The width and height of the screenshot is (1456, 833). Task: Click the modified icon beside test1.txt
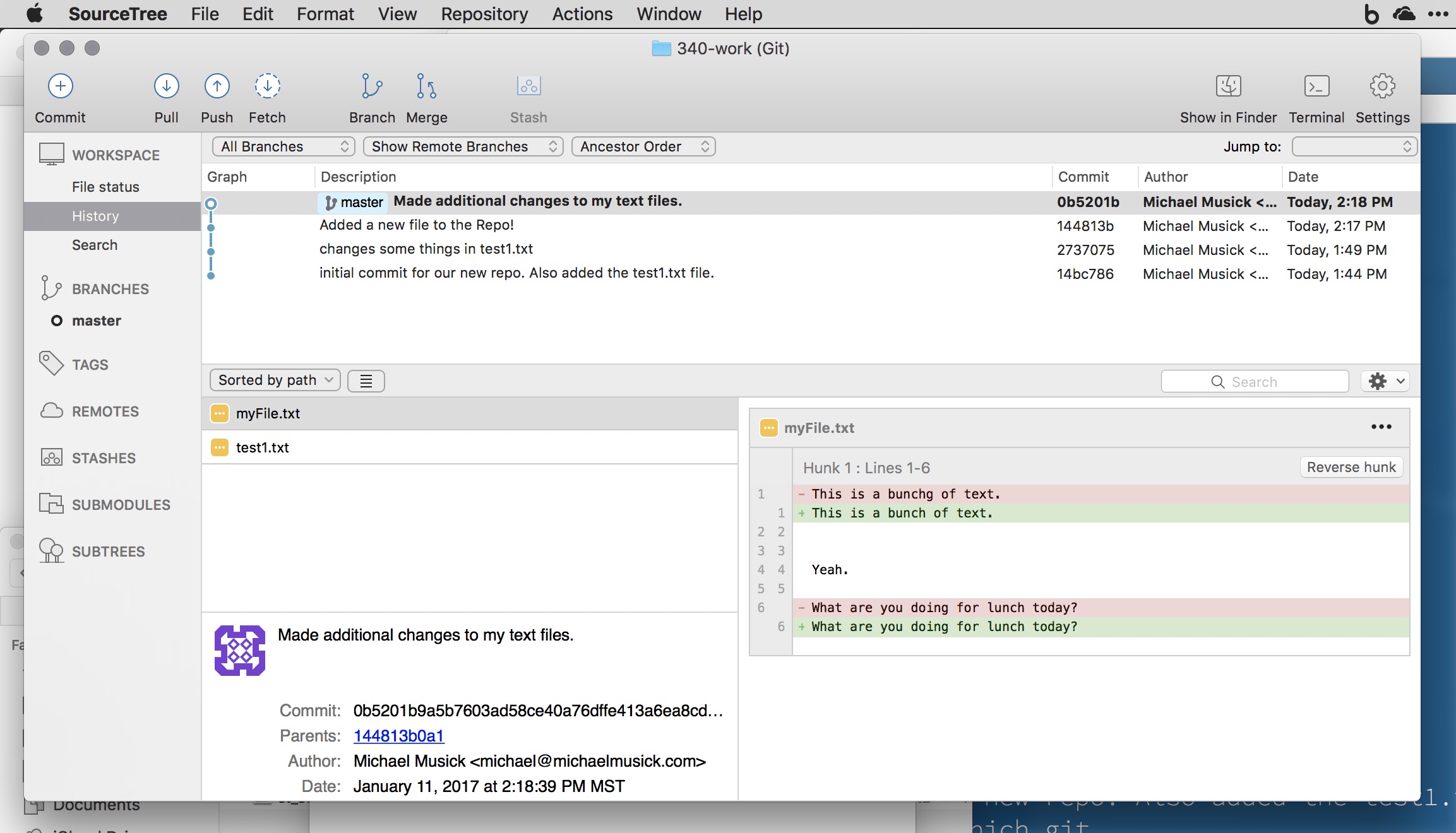pos(219,447)
